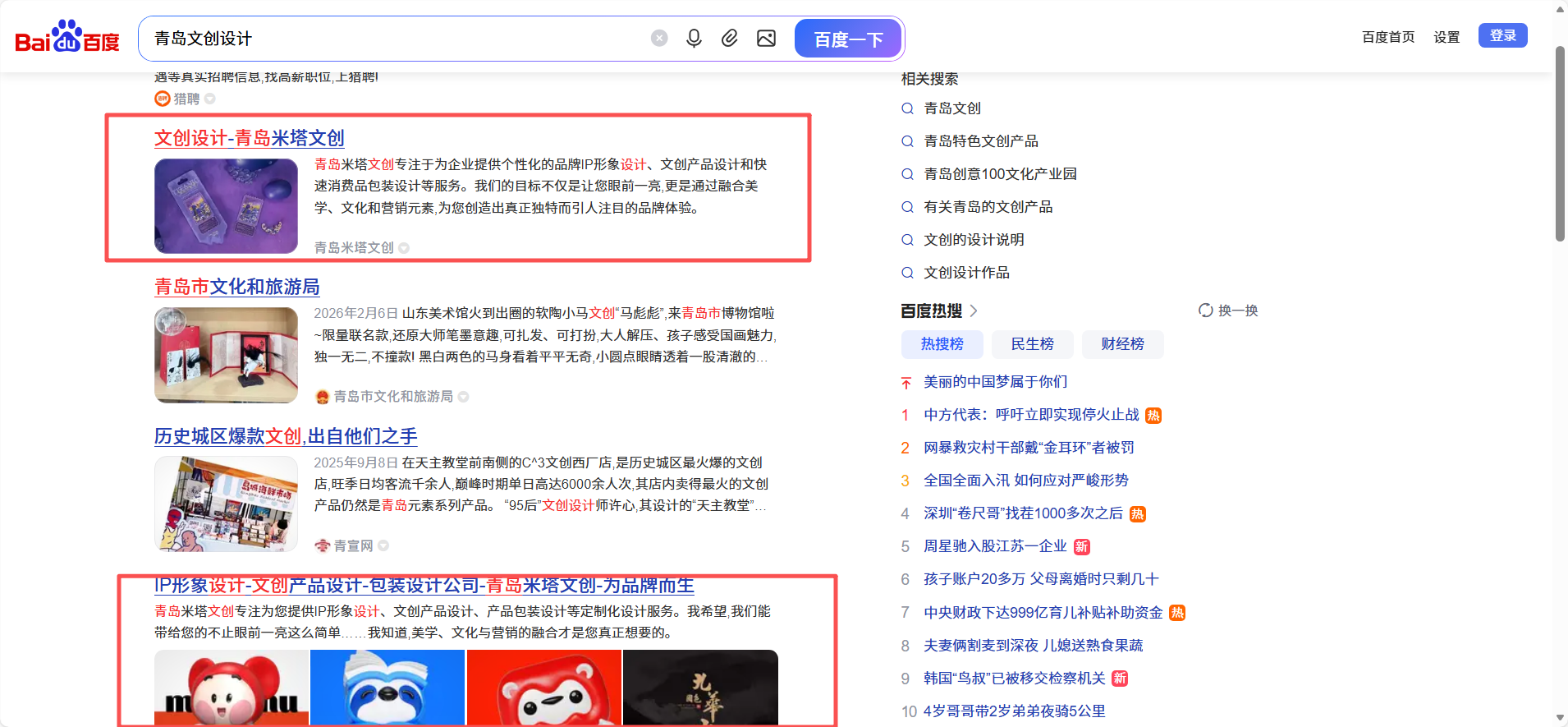This screenshot has width=1568, height=727.
Task: Switch to the 财经榜 tab
Action: coord(1122,344)
